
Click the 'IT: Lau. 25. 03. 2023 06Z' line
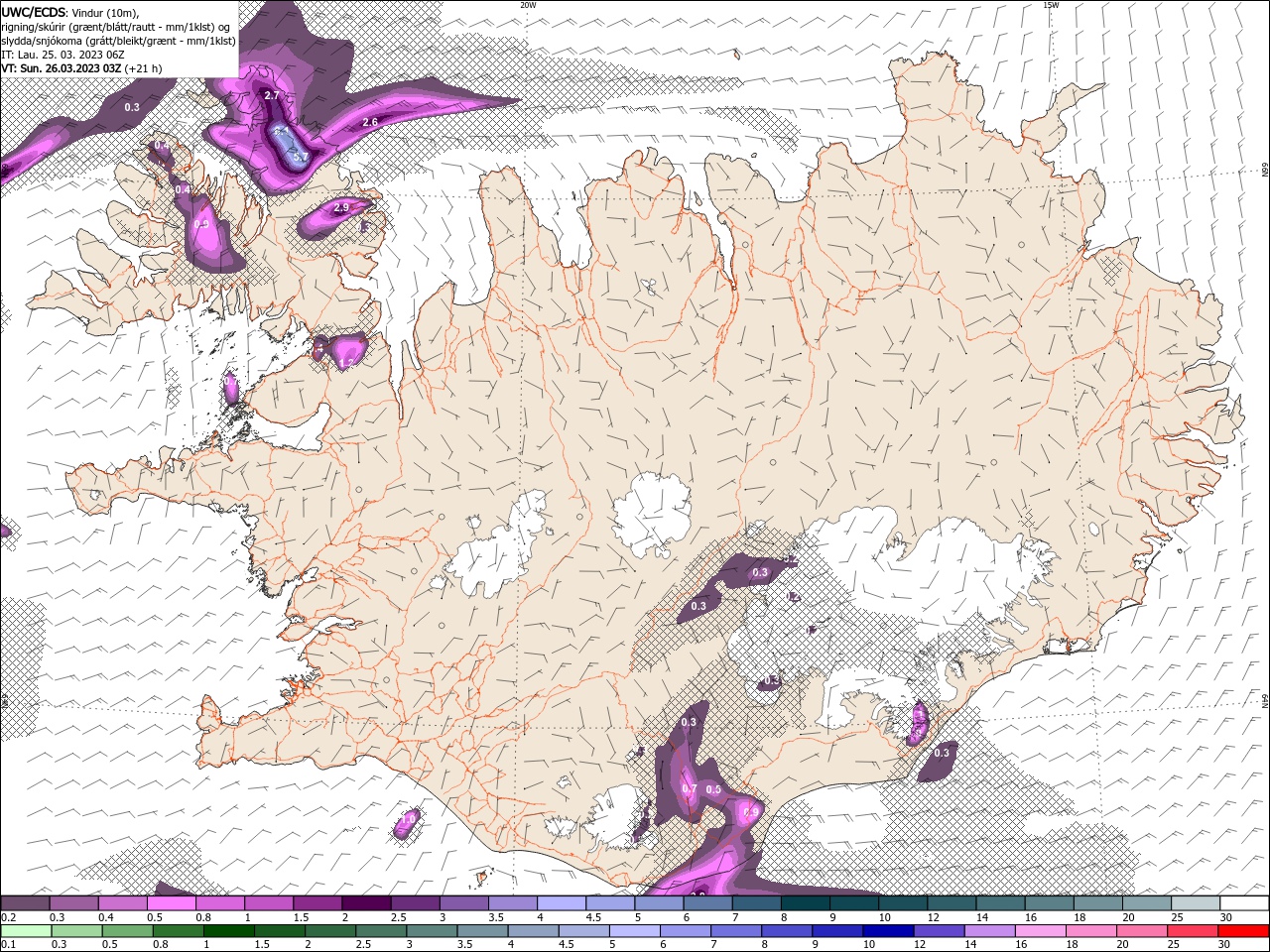63,55
